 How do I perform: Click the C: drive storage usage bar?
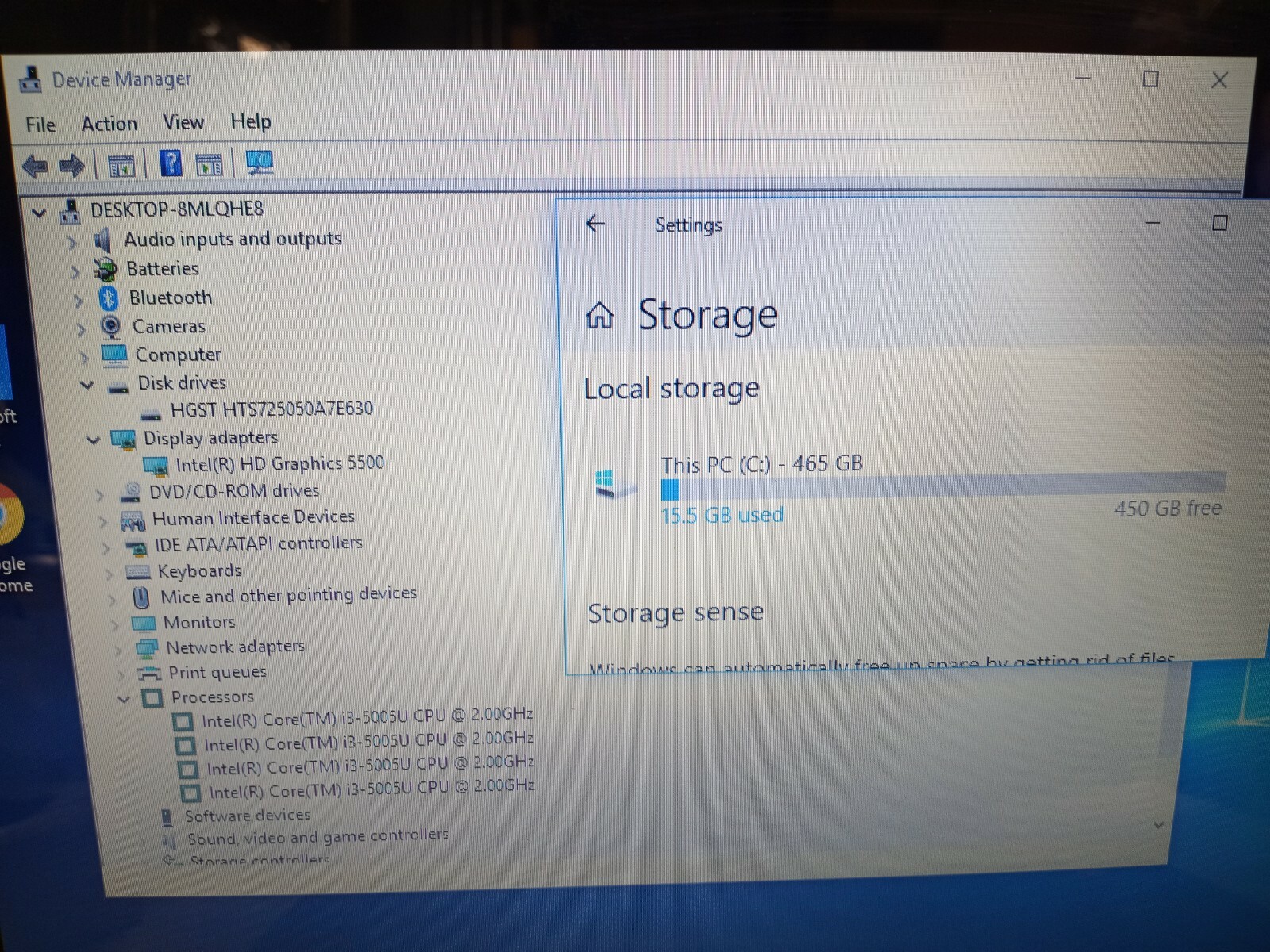(x=943, y=486)
